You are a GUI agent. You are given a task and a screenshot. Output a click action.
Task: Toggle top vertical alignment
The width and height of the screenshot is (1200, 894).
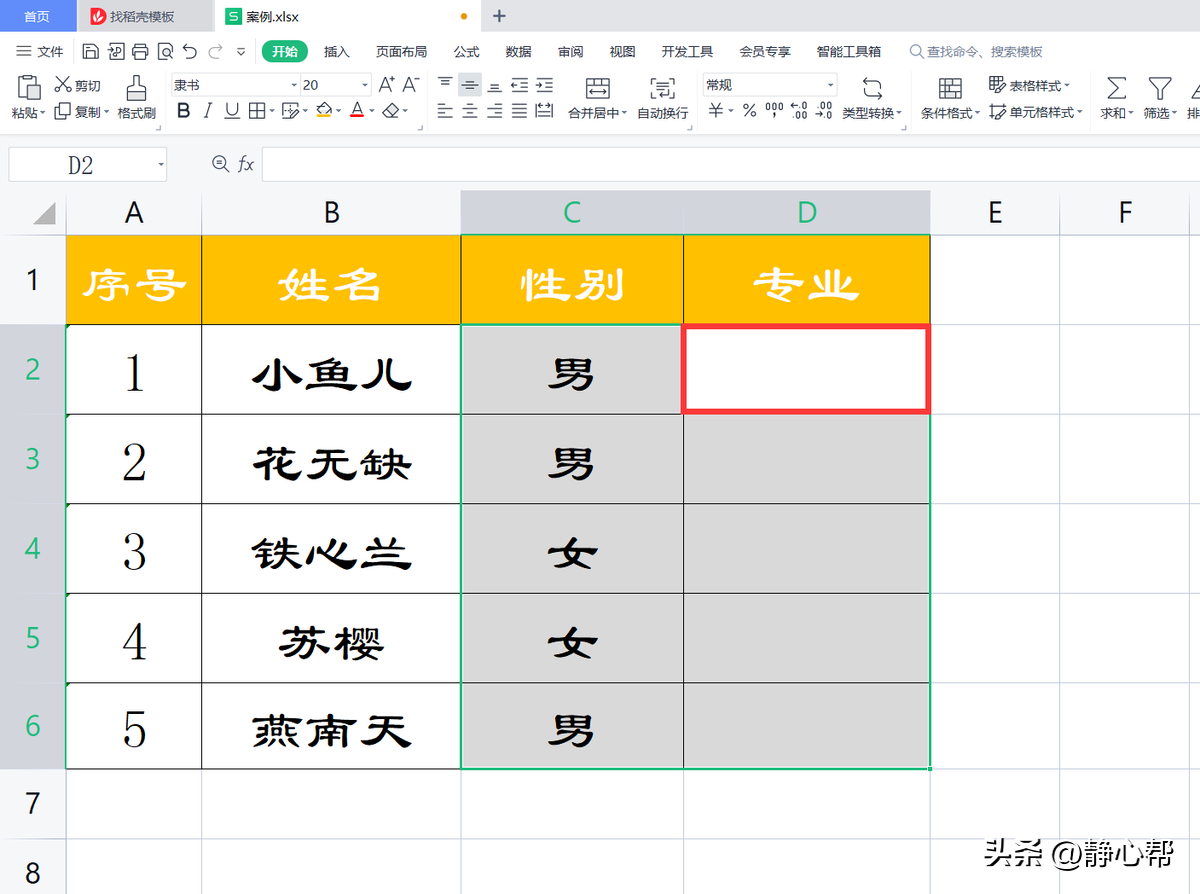click(445, 85)
